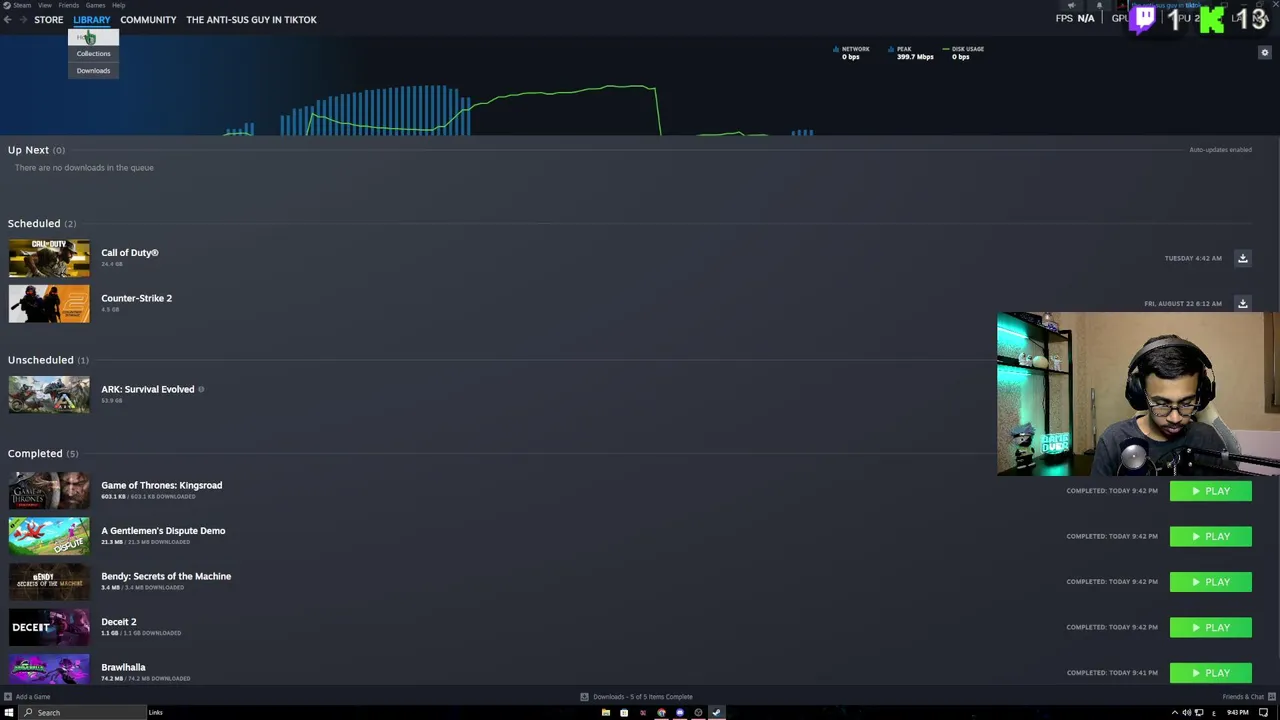Click the Counter-Strike 2 thumbnail

click(x=49, y=304)
